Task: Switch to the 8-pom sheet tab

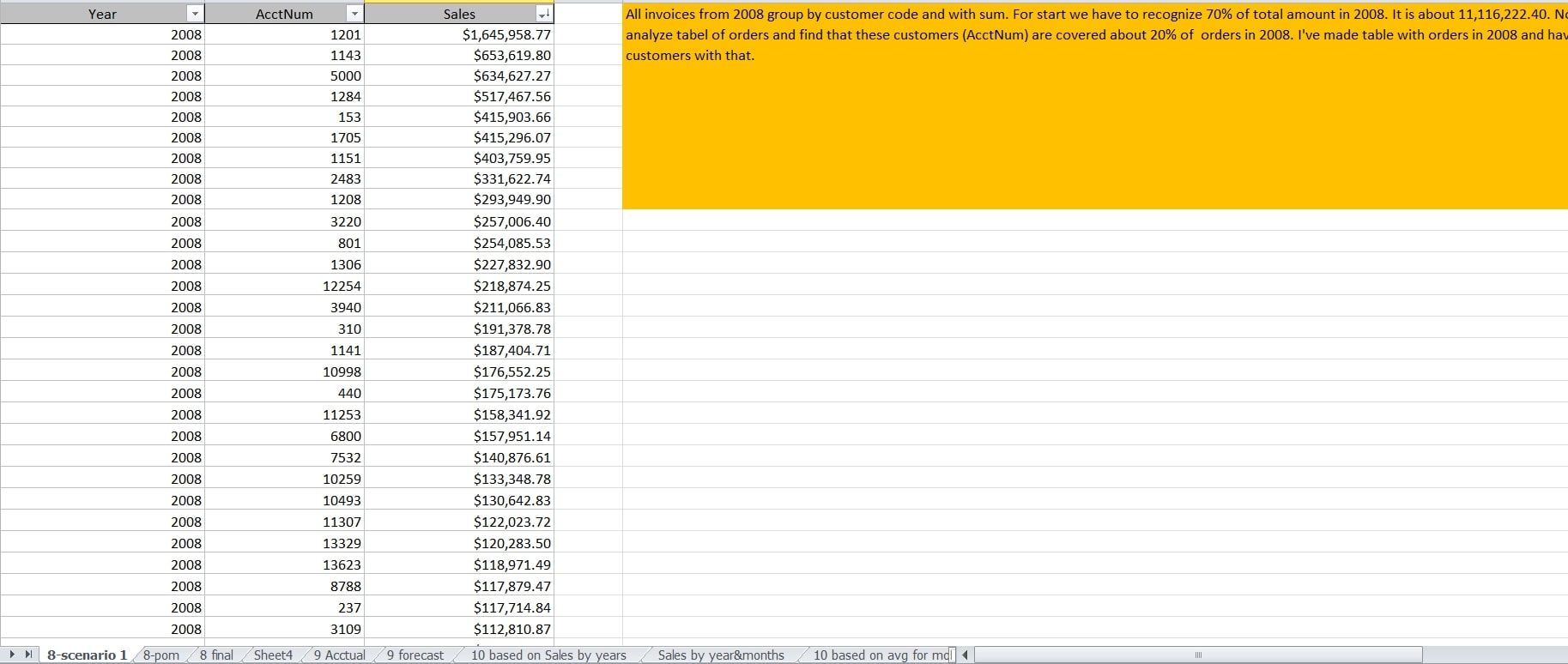Action: click(x=160, y=655)
